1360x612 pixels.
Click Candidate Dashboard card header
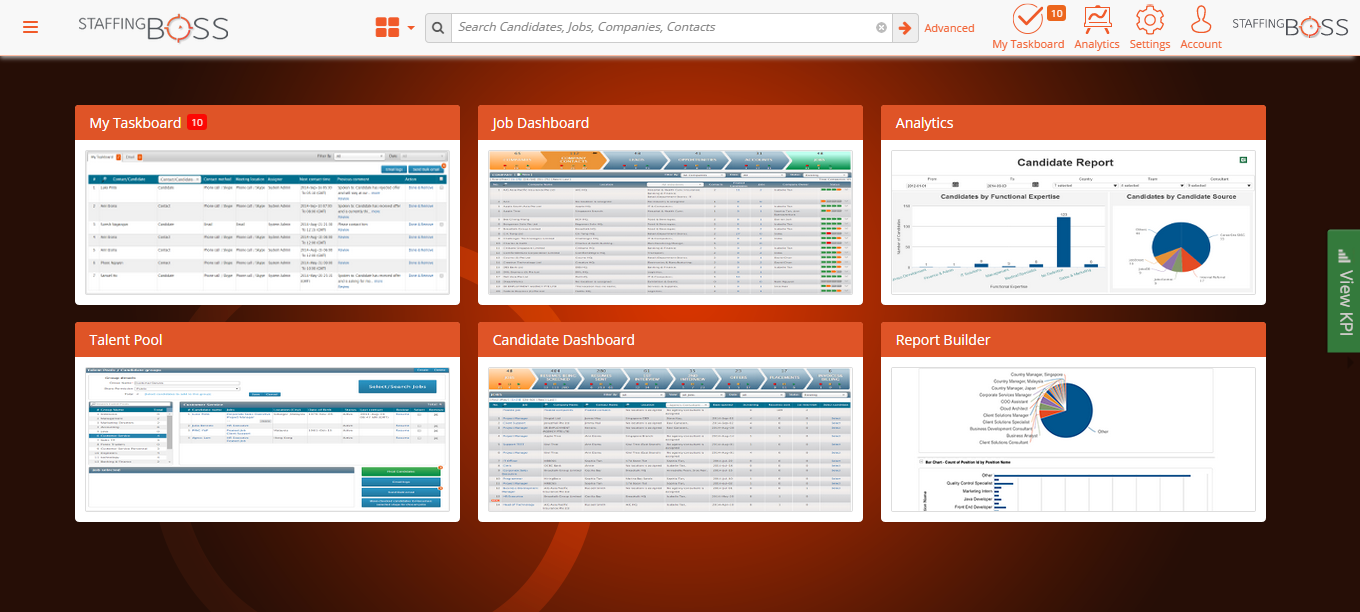tap(670, 340)
